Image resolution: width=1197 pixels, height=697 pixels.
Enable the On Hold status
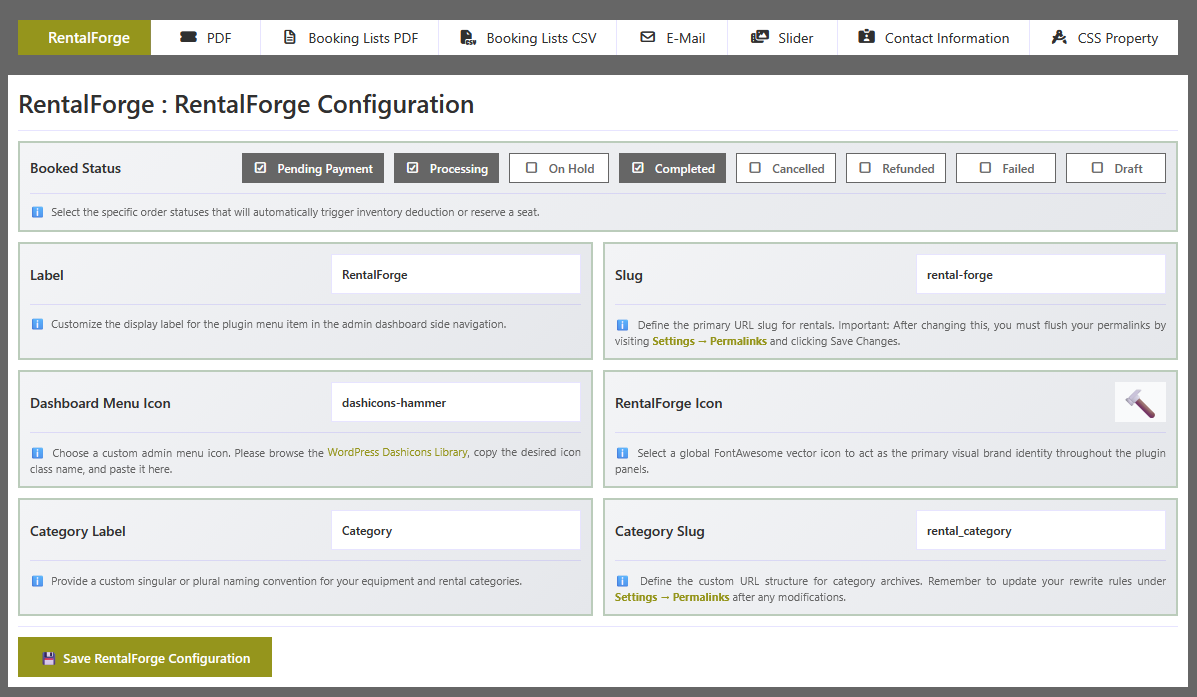559,168
